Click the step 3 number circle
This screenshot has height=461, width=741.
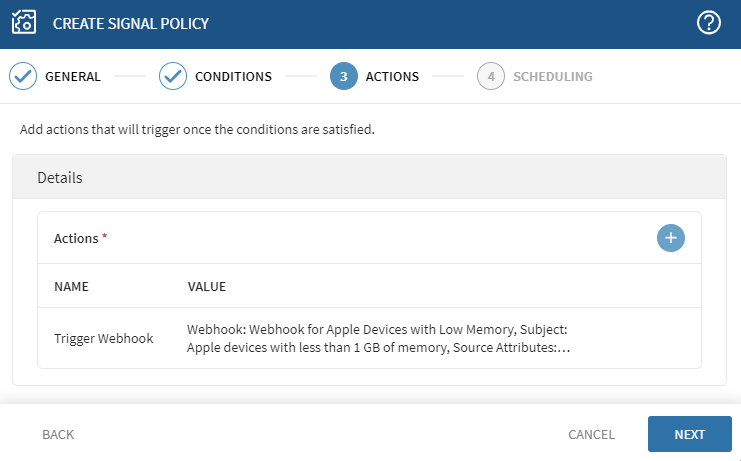click(343, 76)
